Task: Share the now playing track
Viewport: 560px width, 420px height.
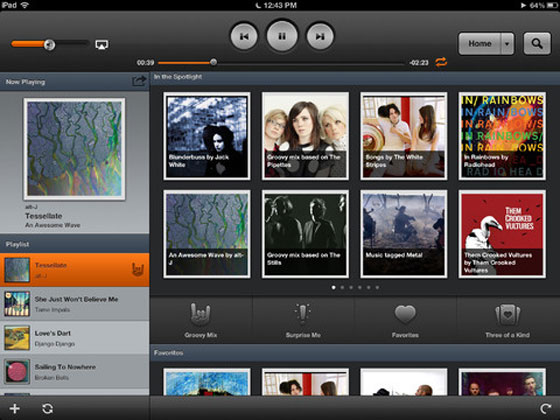Action: 139,81
